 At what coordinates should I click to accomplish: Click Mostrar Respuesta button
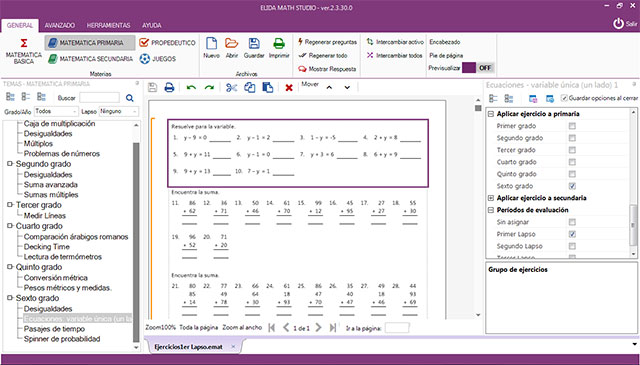(x=327, y=69)
